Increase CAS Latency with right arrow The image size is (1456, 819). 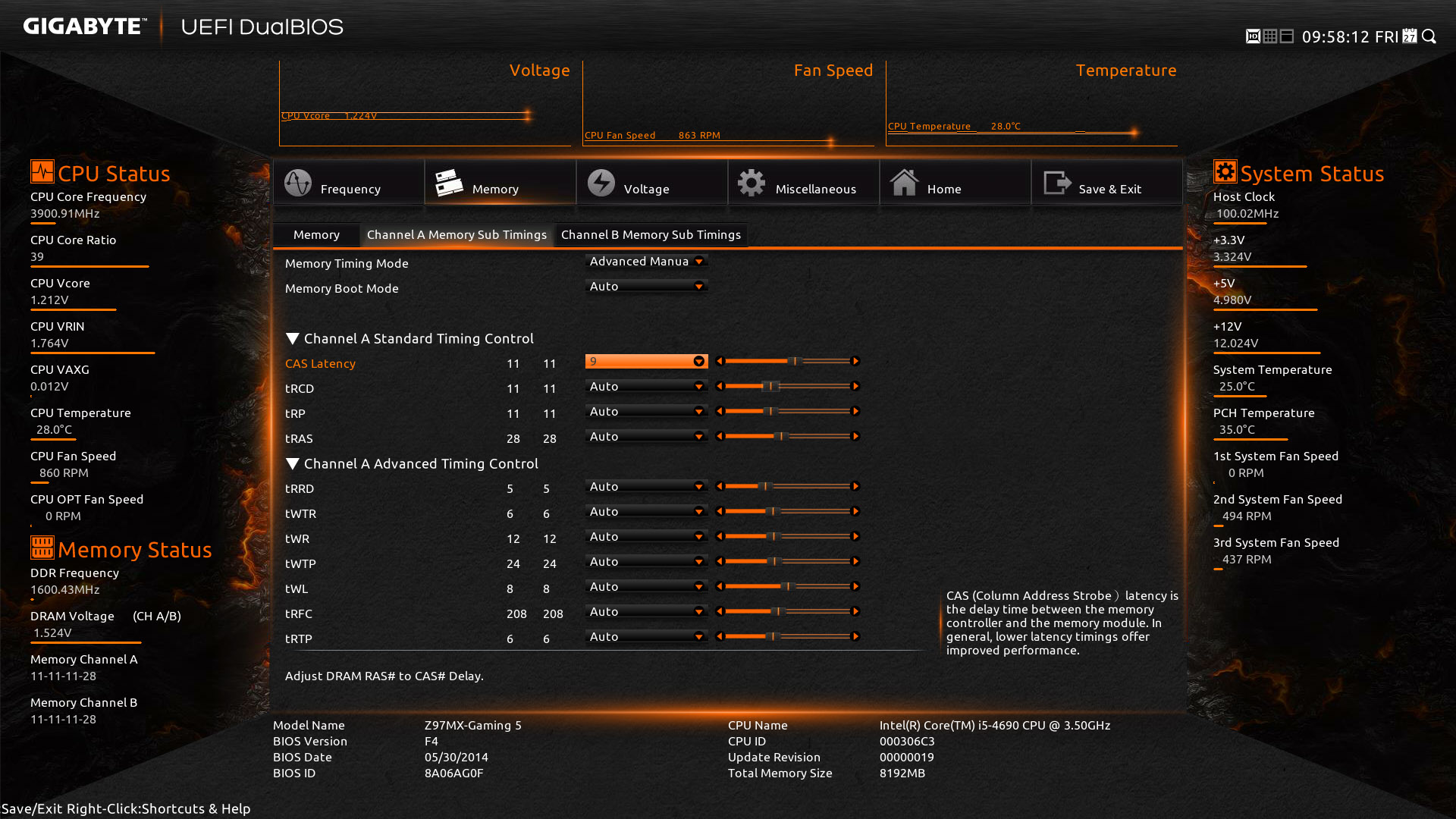856,362
